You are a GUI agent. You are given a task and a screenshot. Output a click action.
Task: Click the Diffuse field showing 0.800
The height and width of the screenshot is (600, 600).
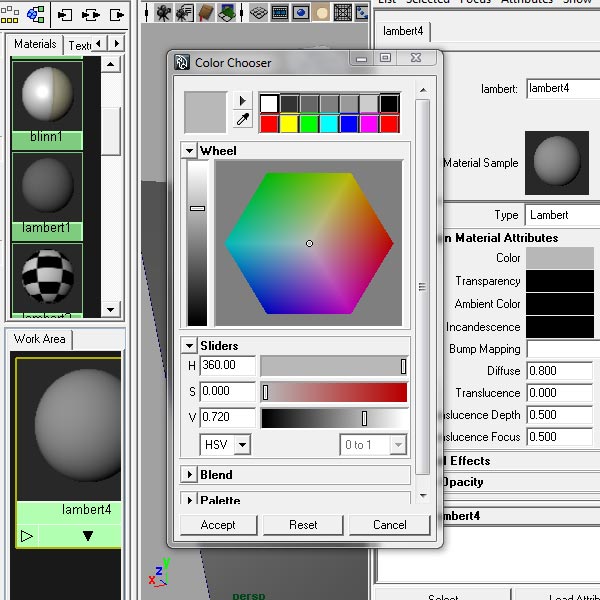[559, 370]
